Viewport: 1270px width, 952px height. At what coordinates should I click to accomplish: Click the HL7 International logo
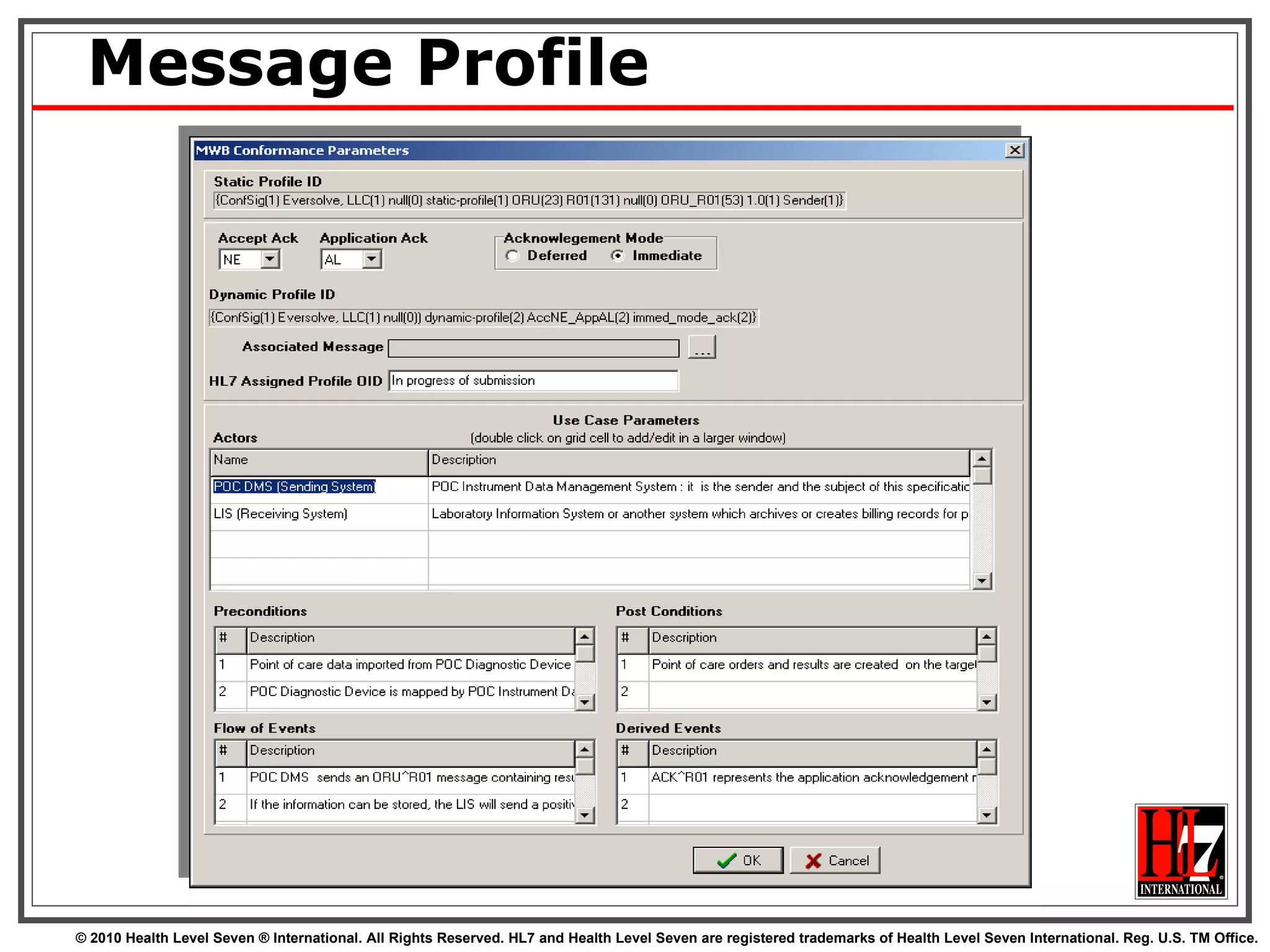pos(1181,851)
